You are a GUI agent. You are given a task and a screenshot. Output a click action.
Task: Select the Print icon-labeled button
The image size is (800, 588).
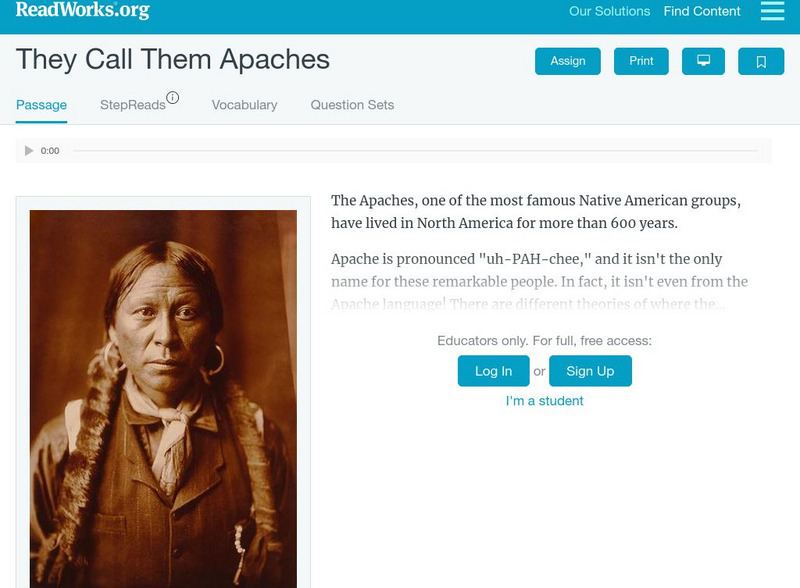(640, 61)
